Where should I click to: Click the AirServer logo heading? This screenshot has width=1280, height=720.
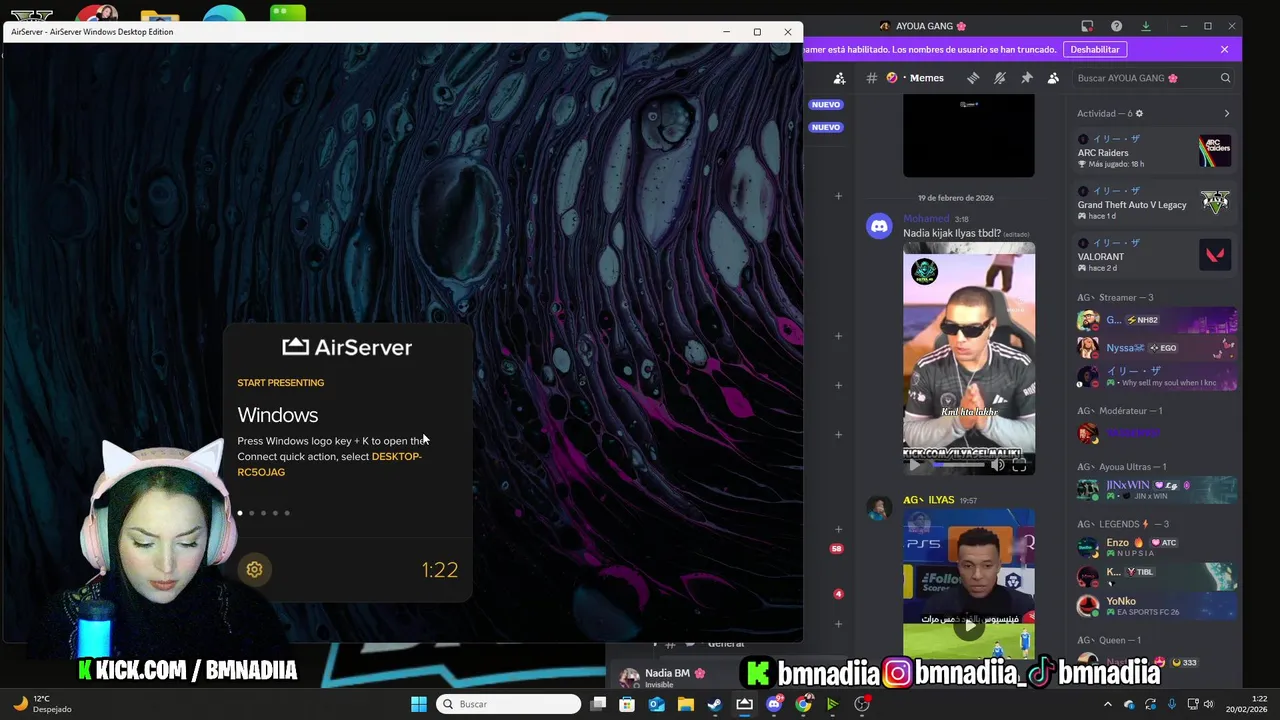point(347,347)
